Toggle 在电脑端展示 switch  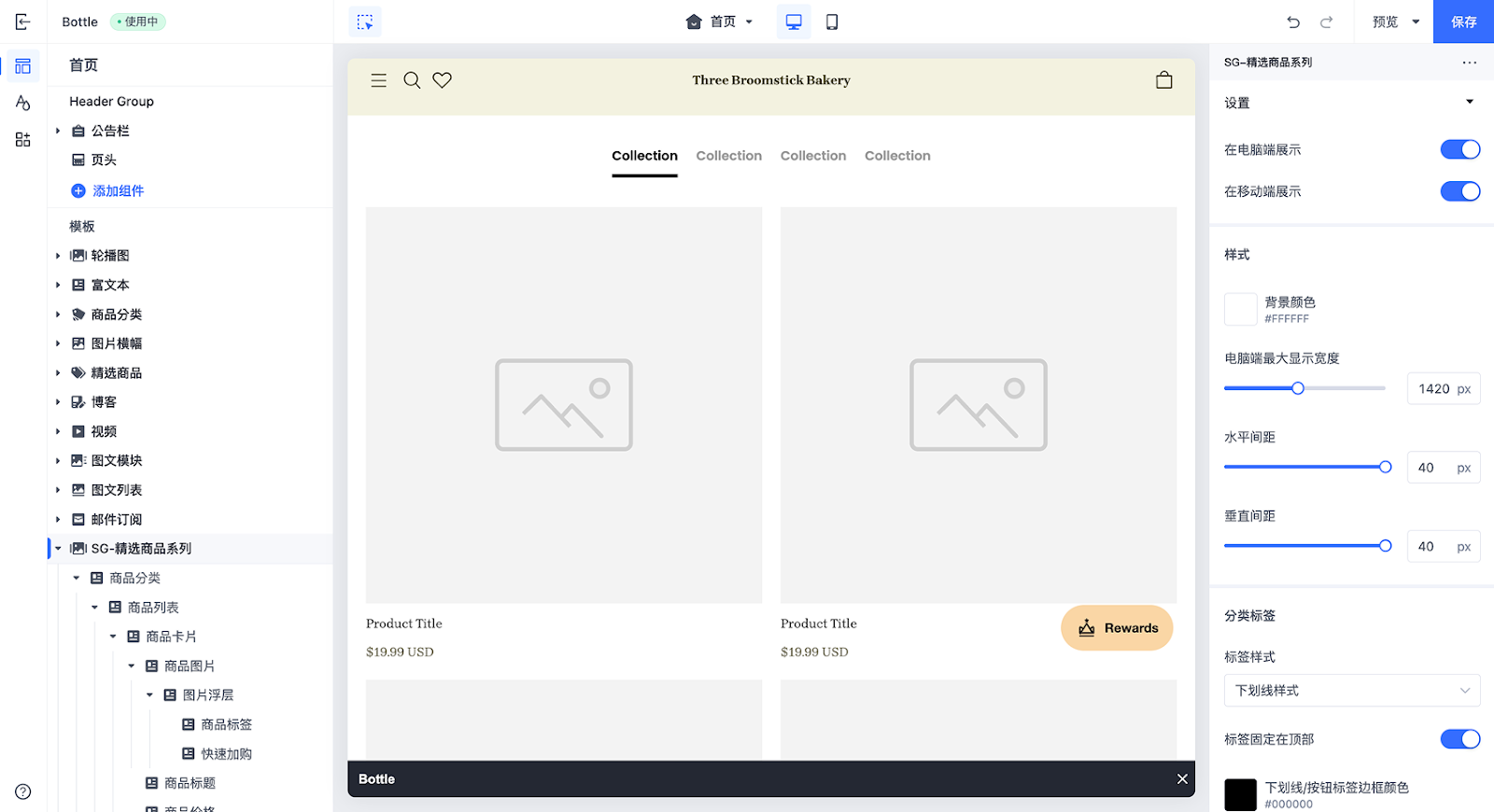tap(1460, 149)
